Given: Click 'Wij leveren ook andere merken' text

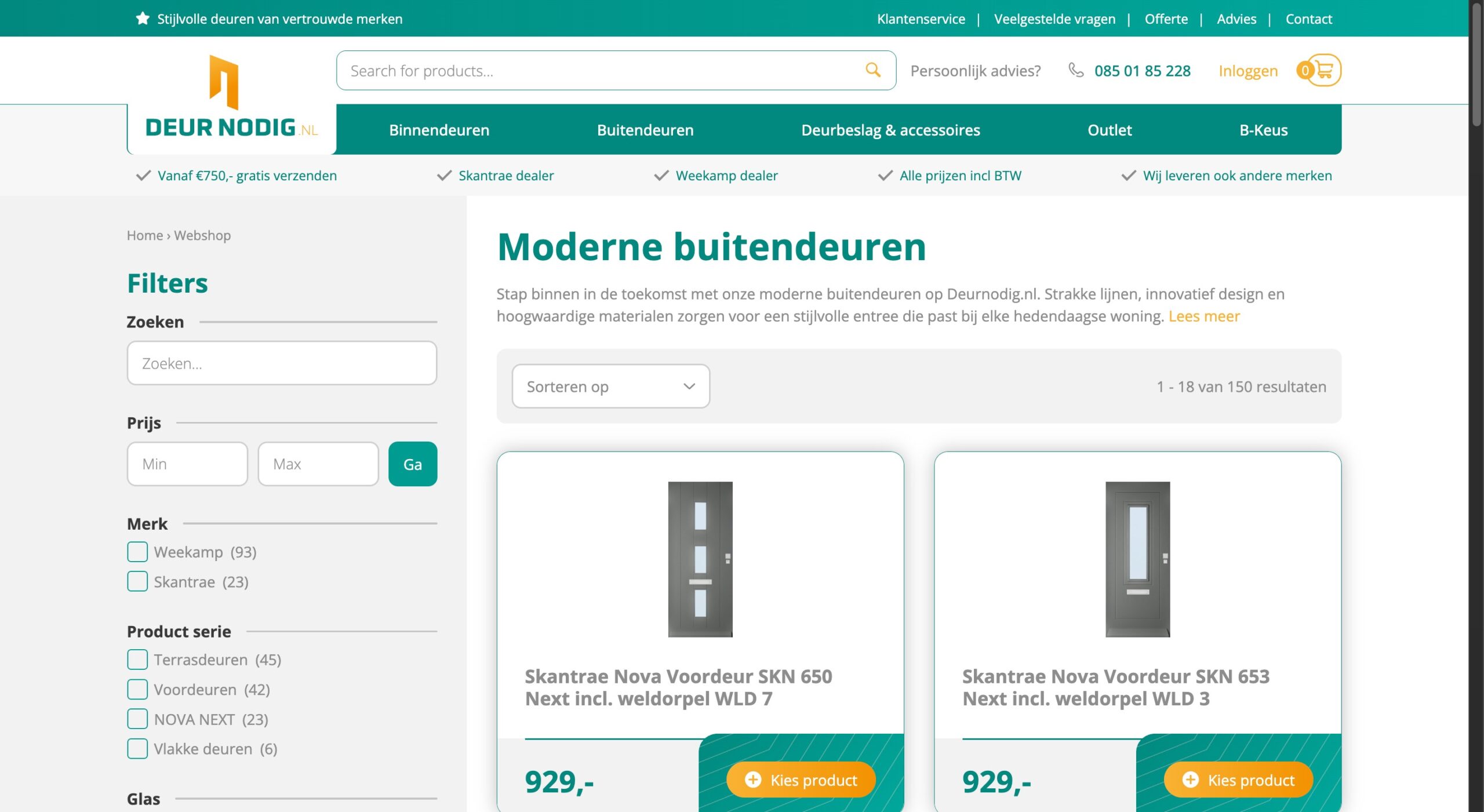Looking at the screenshot, I should click(1238, 176).
